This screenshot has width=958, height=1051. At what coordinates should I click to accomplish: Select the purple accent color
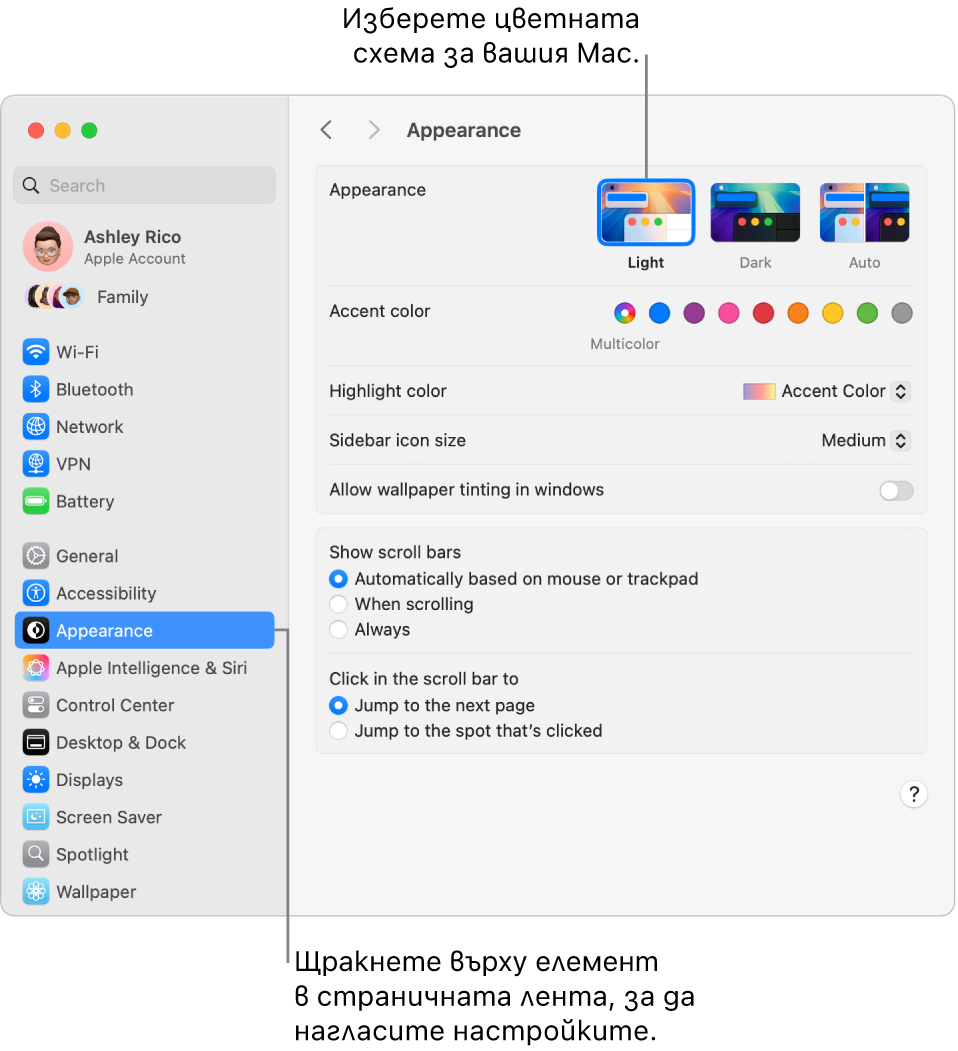694,313
